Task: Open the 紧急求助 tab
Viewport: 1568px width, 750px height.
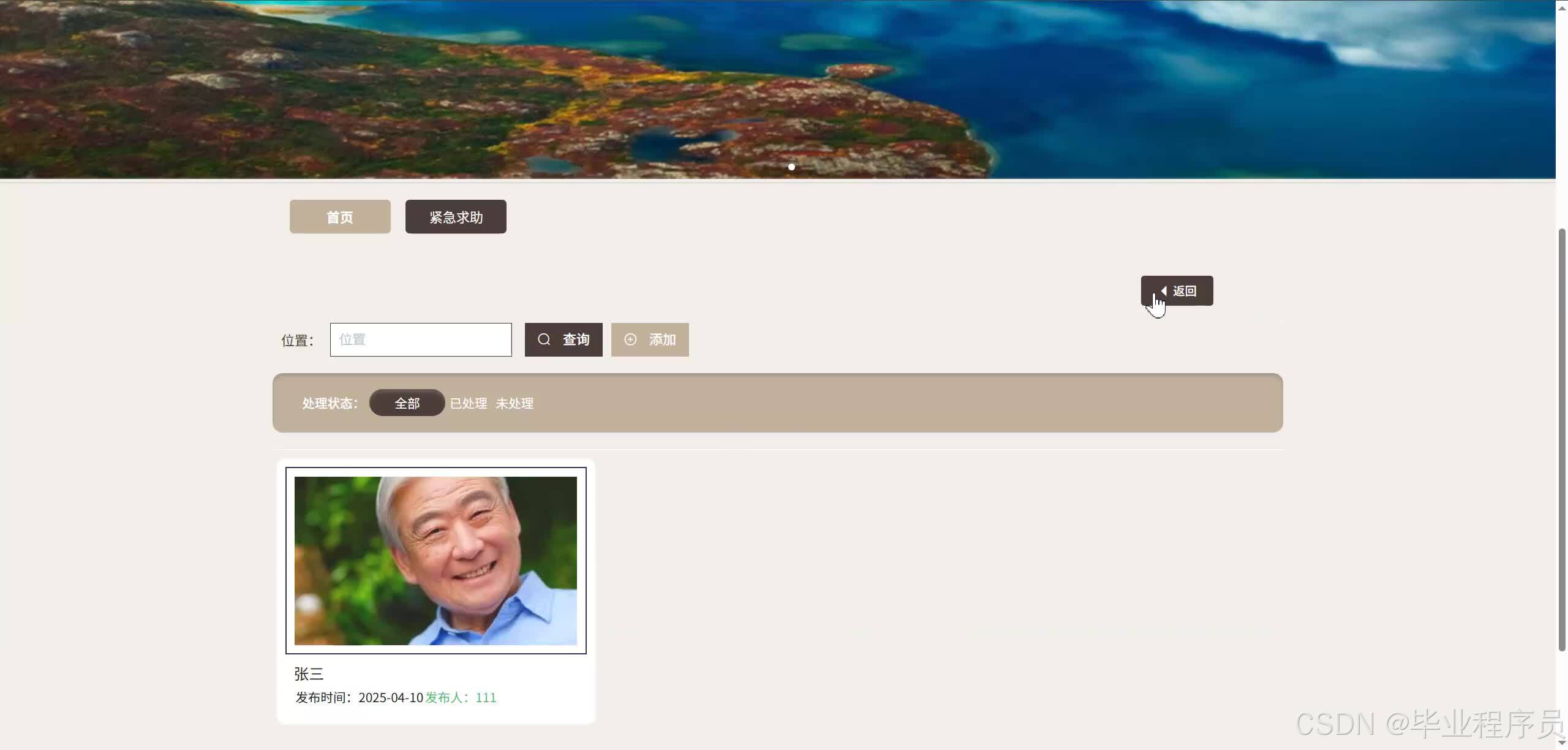Action: 456,217
